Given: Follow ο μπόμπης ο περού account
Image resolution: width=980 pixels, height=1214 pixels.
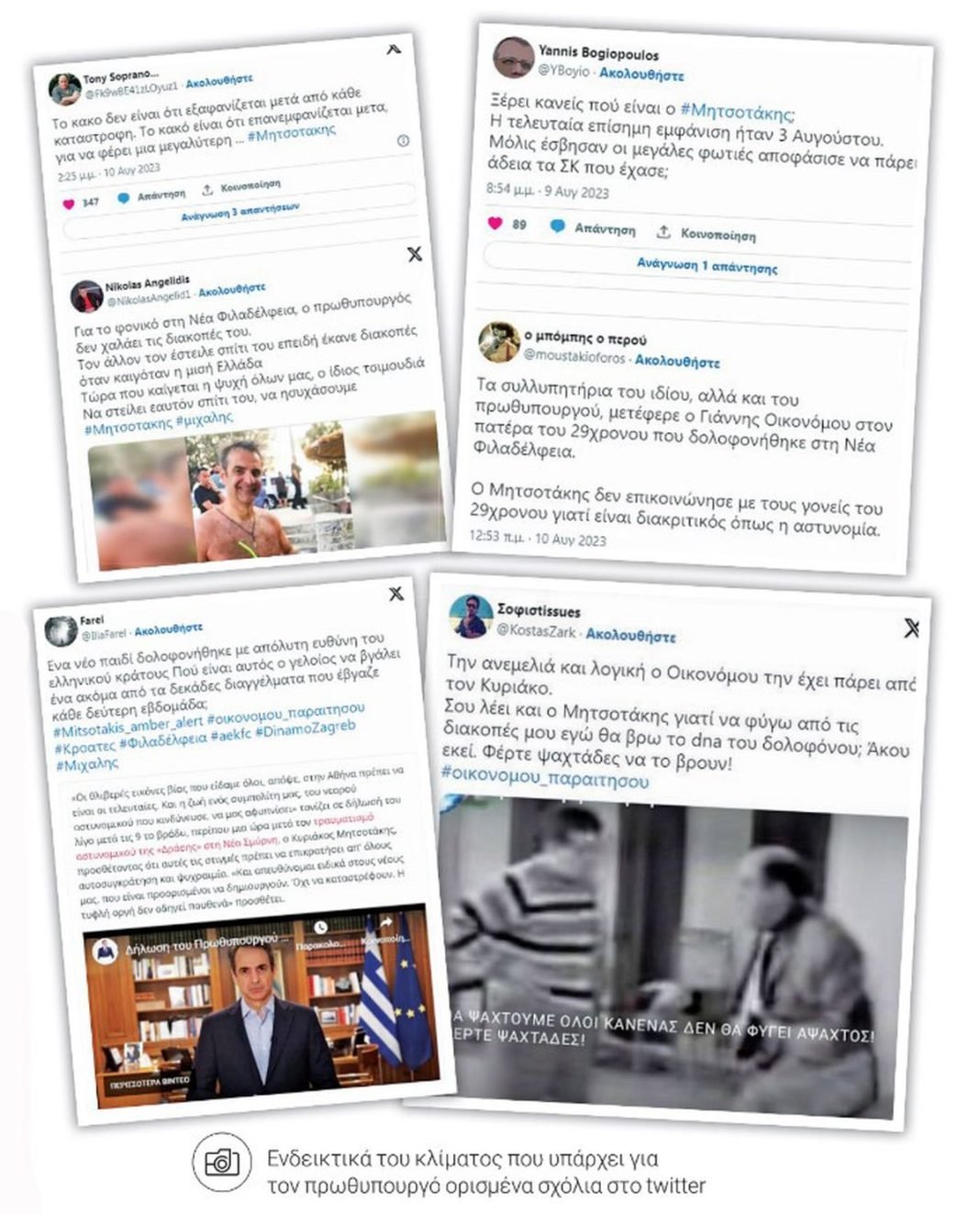Looking at the screenshot, I should (677, 361).
